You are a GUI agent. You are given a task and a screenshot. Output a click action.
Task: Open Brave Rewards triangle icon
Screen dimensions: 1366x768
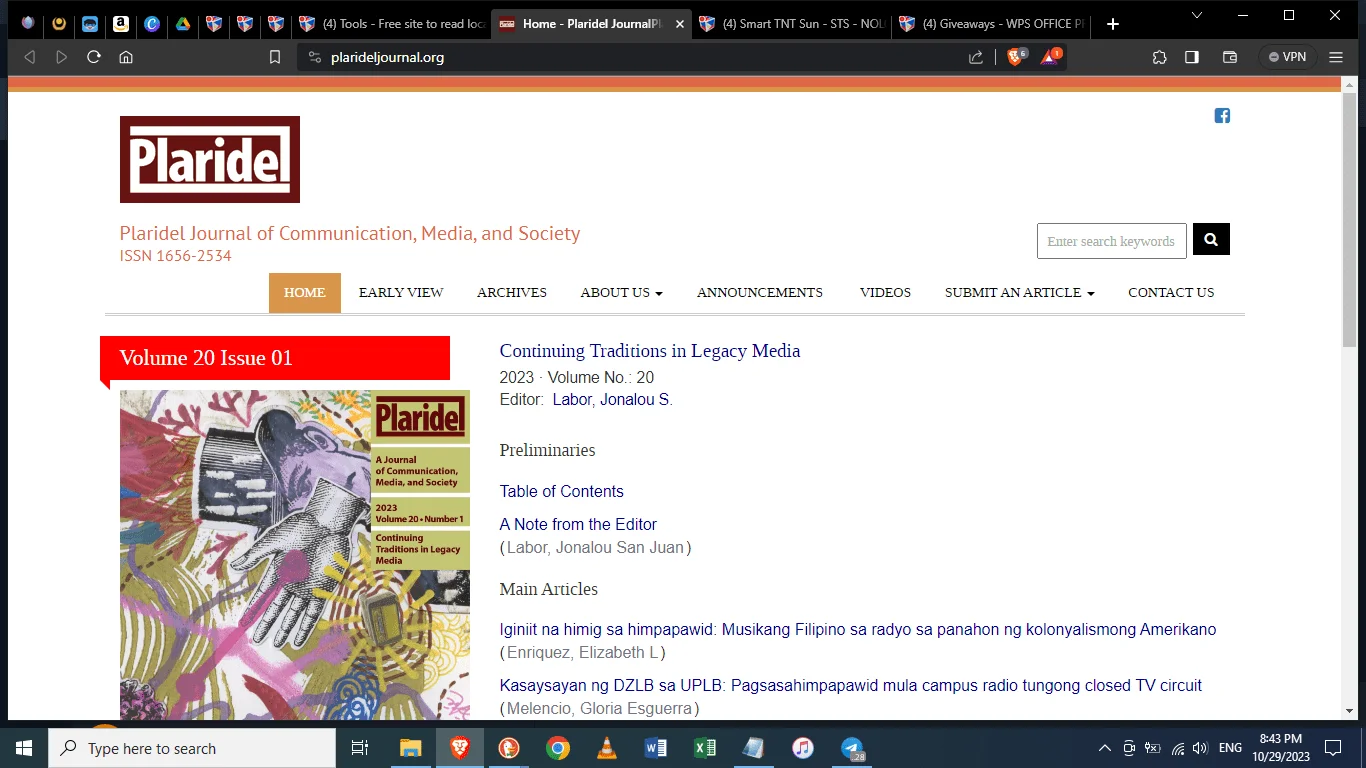[x=1050, y=57]
